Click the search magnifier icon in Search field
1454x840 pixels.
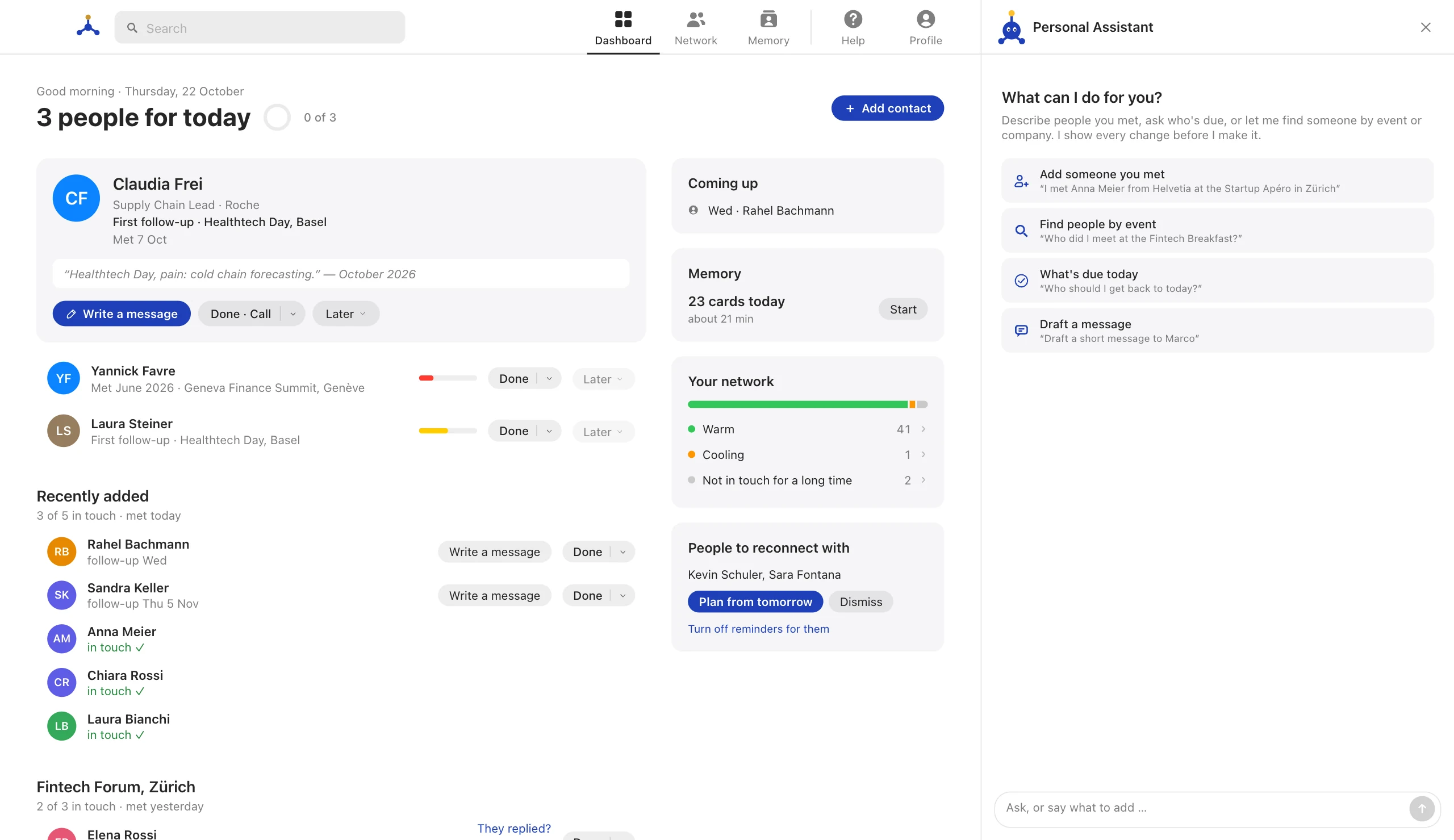tap(132, 28)
